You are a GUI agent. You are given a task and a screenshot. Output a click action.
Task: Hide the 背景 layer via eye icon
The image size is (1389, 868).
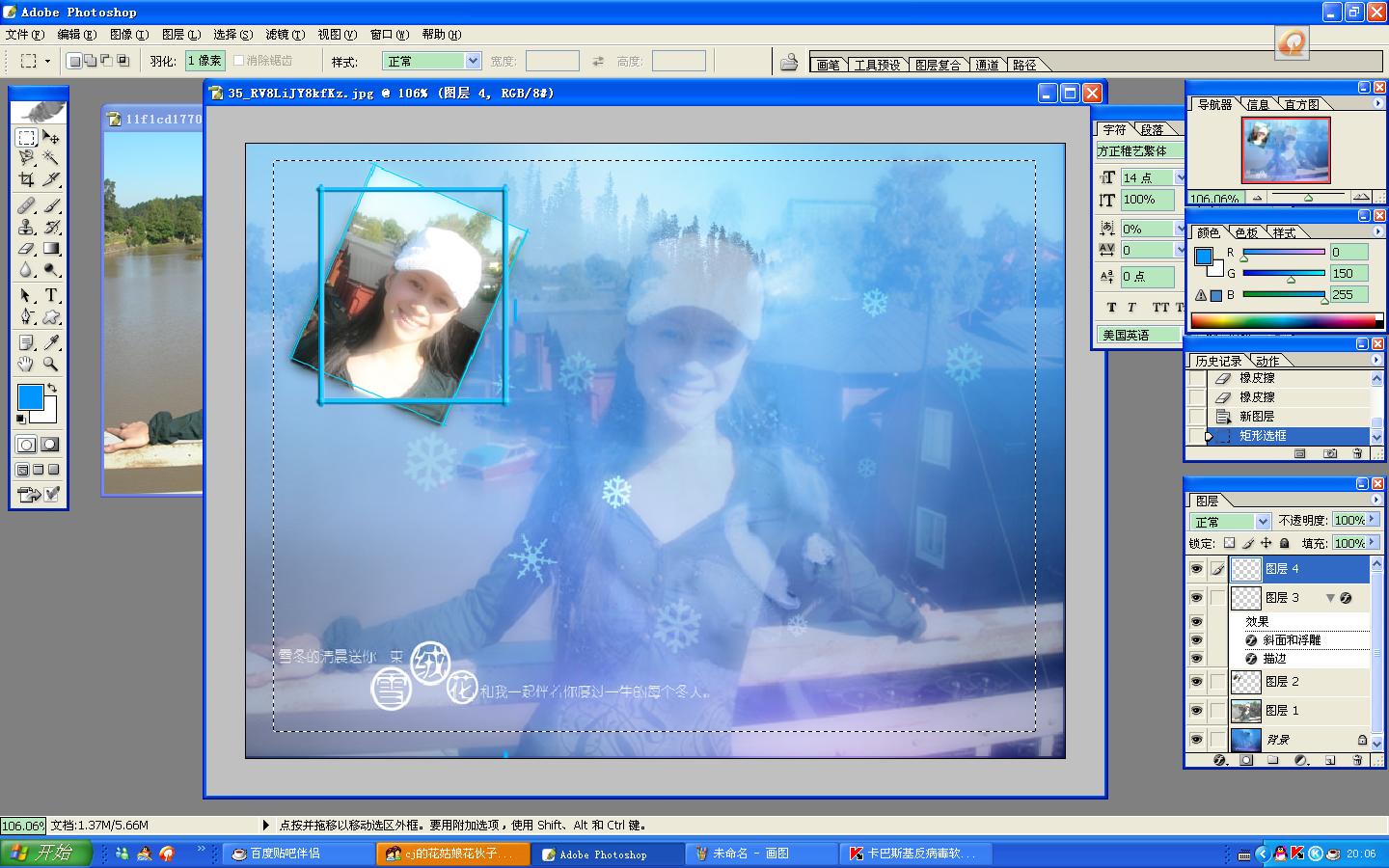pos(1196,740)
